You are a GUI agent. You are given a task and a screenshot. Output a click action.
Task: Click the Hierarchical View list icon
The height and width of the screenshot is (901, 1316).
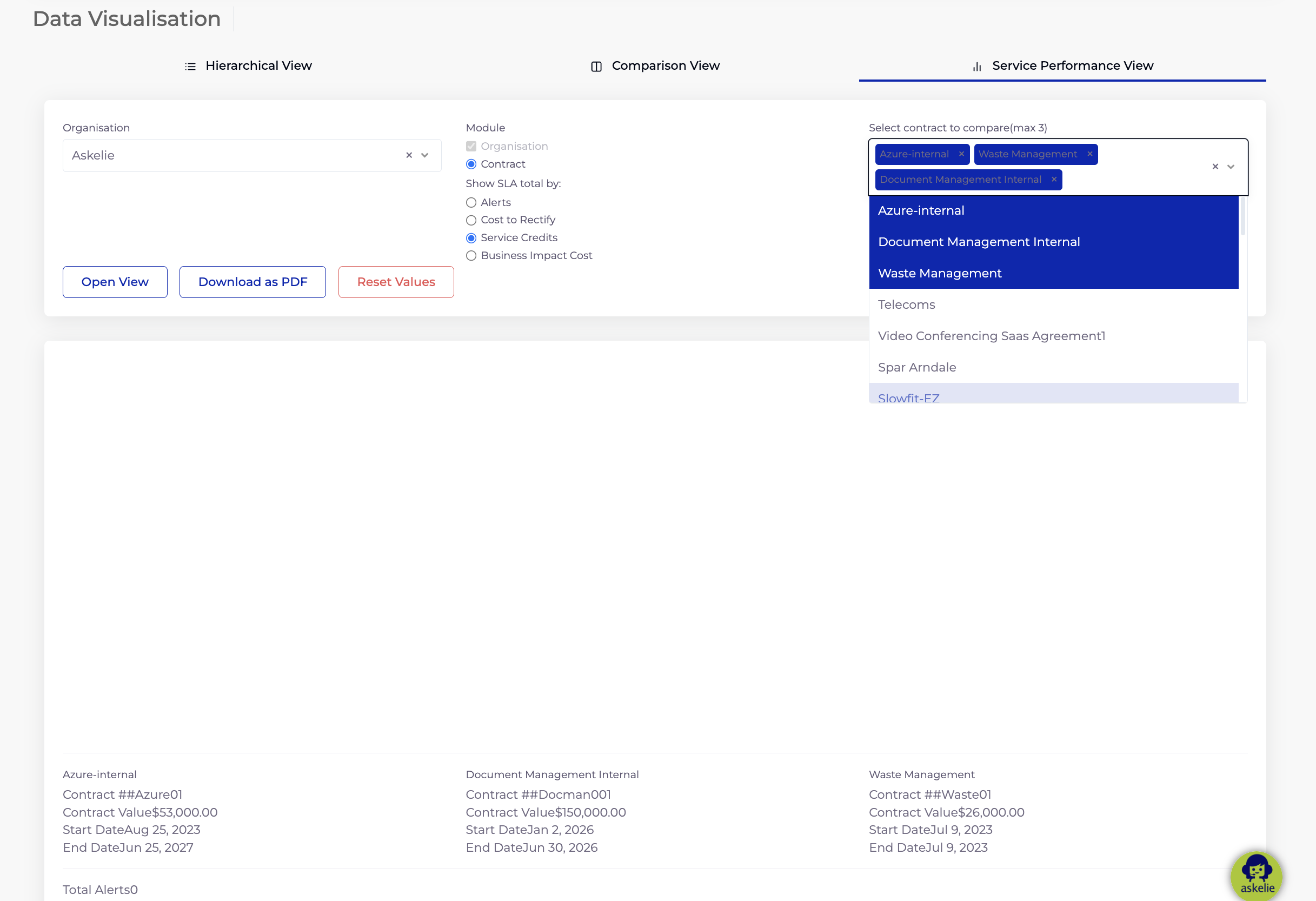190,67
